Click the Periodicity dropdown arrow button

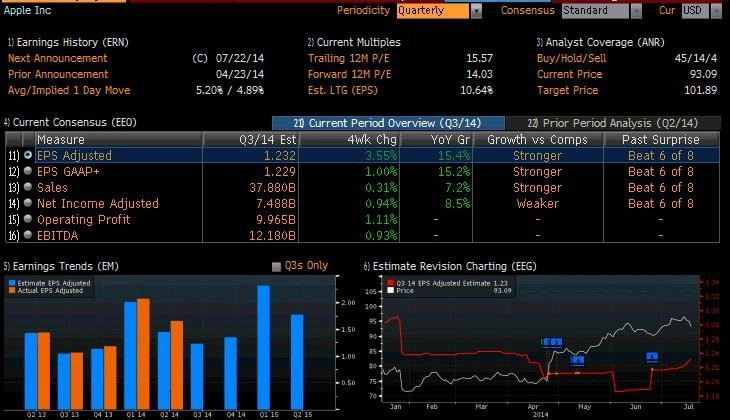pos(476,11)
